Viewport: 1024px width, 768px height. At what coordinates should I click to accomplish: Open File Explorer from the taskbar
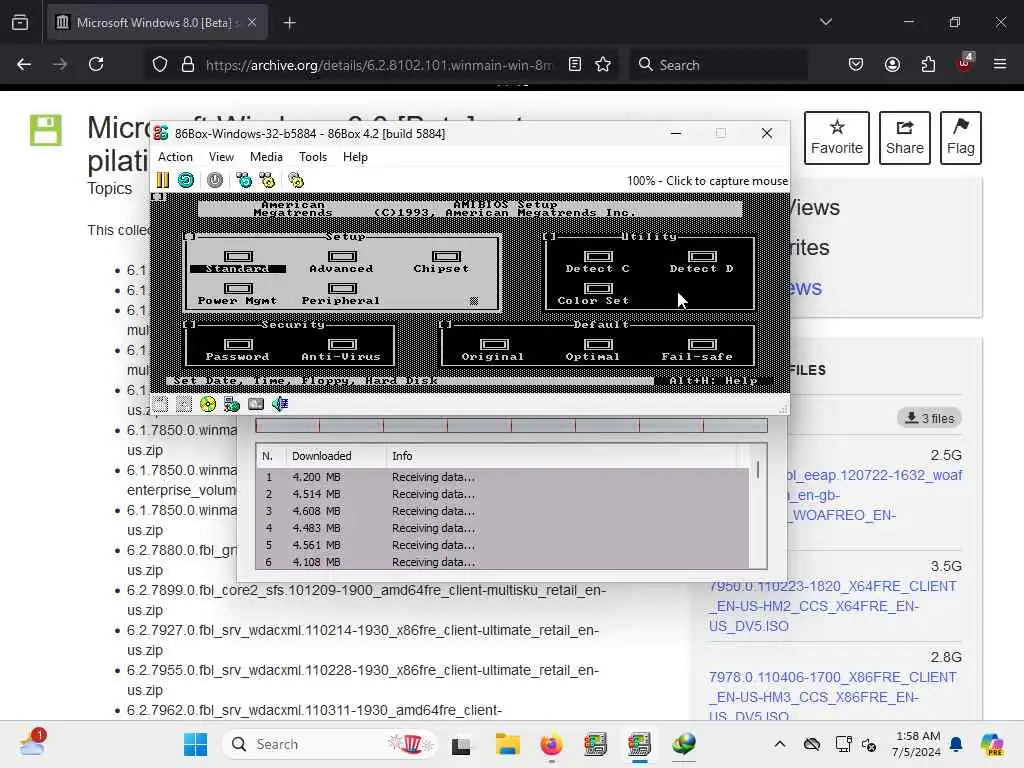click(507, 744)
